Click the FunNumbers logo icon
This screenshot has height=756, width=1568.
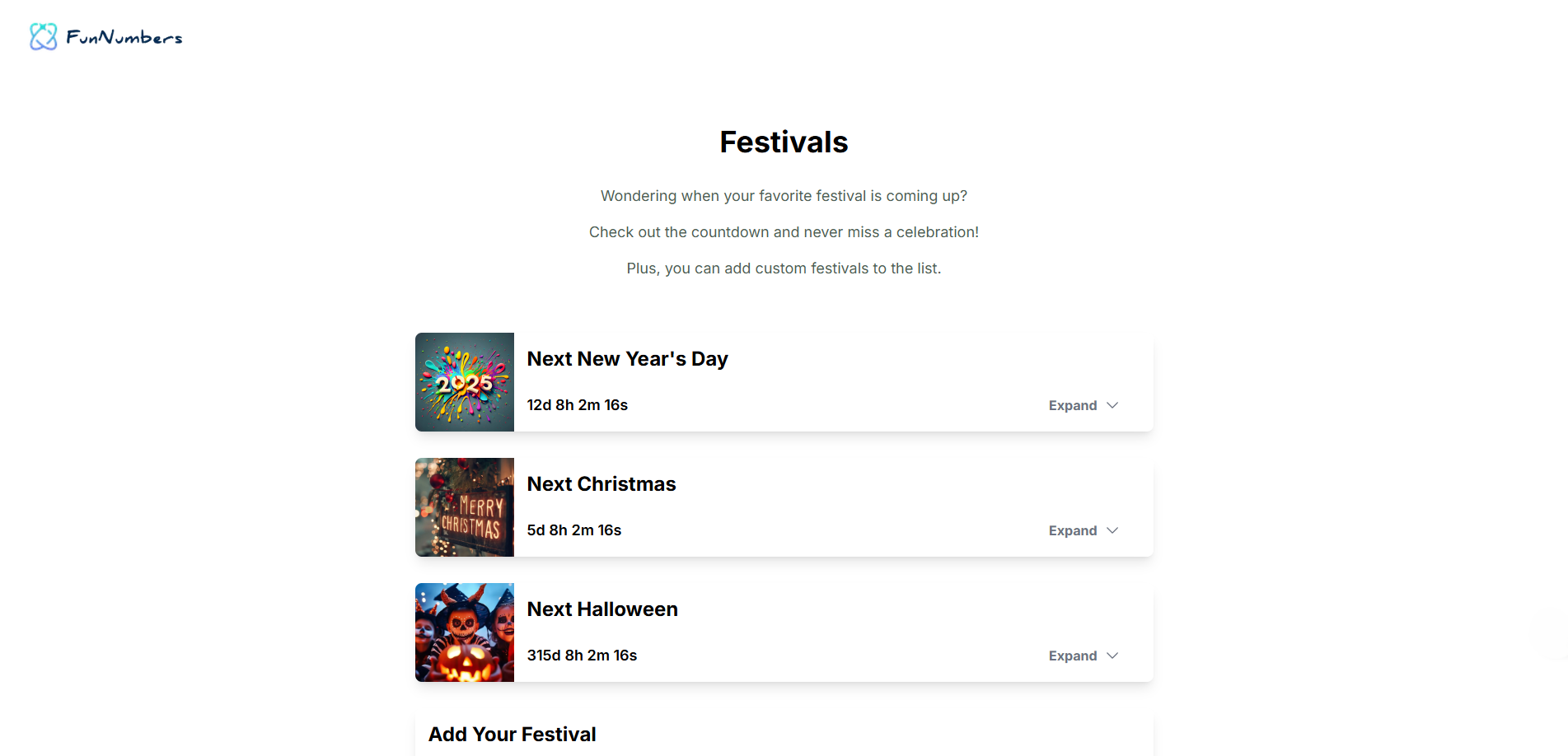tap(44, 36)
